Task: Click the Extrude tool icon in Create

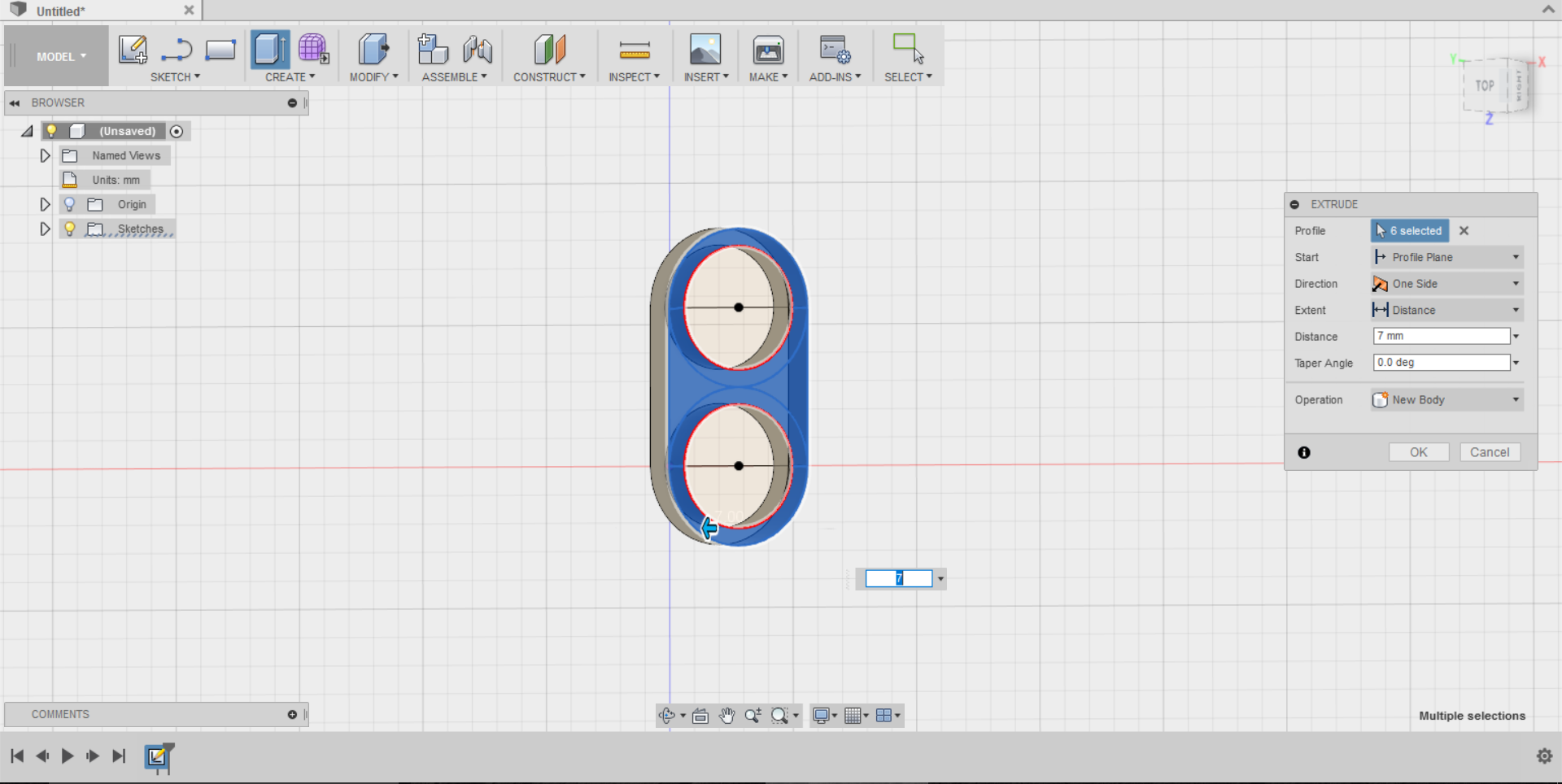Action: pos(270,49)
